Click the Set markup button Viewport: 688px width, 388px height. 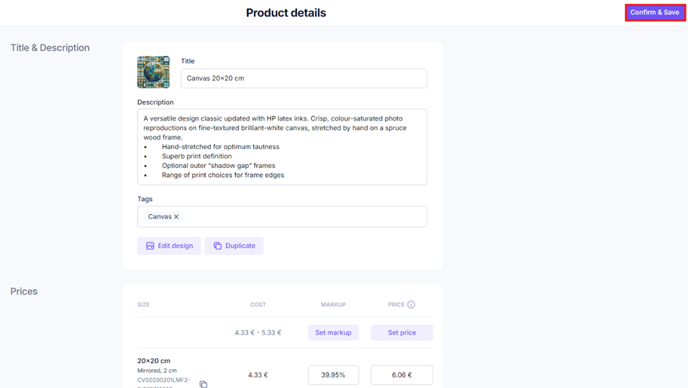click(333, 333)
